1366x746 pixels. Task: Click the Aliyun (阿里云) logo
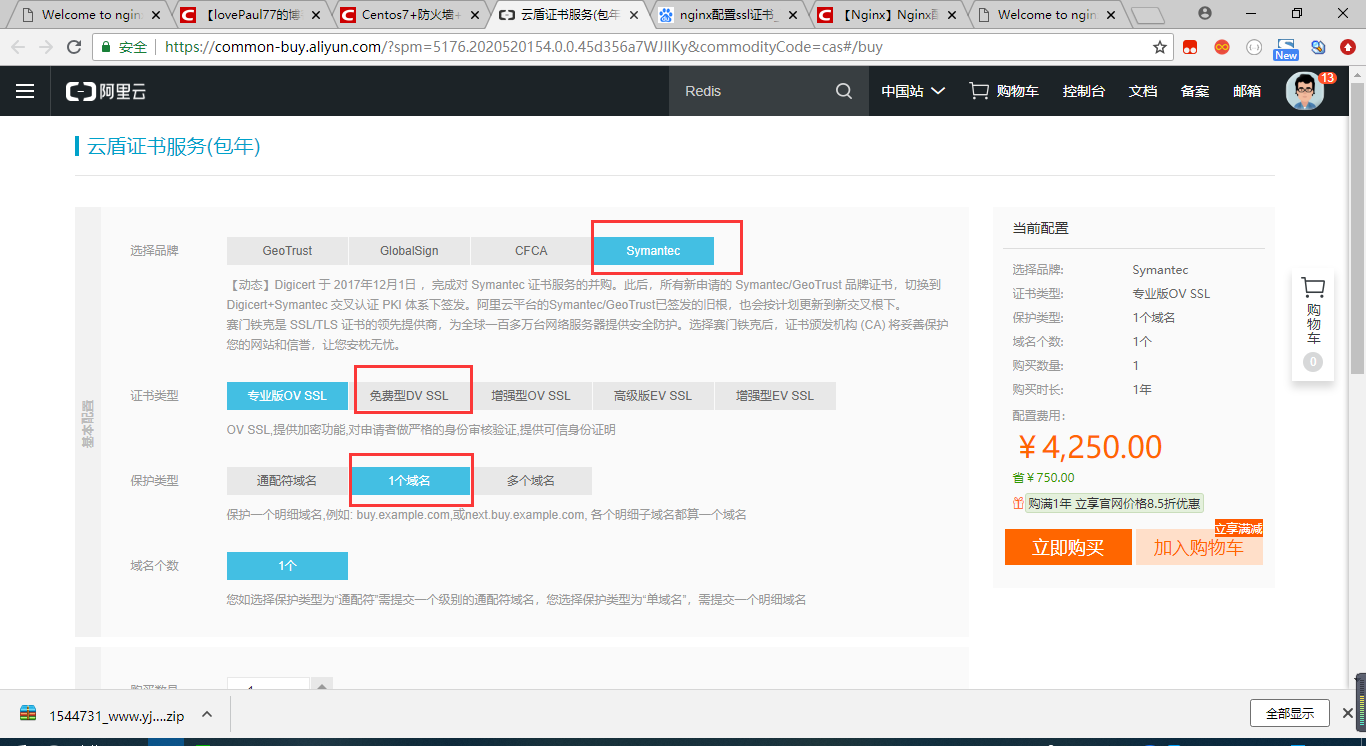tap(106, 91)
